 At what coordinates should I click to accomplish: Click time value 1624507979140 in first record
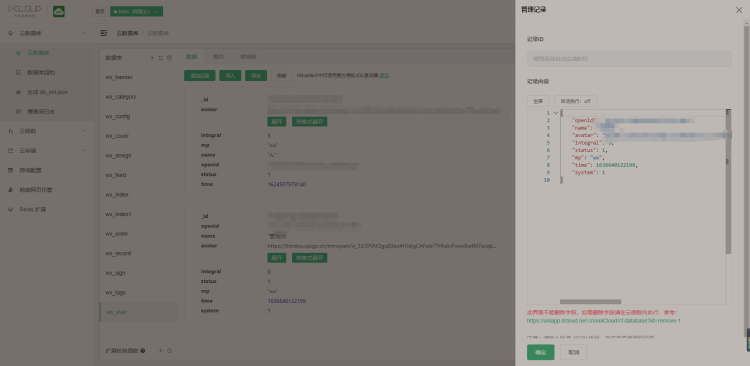click(x=287, y=184)
